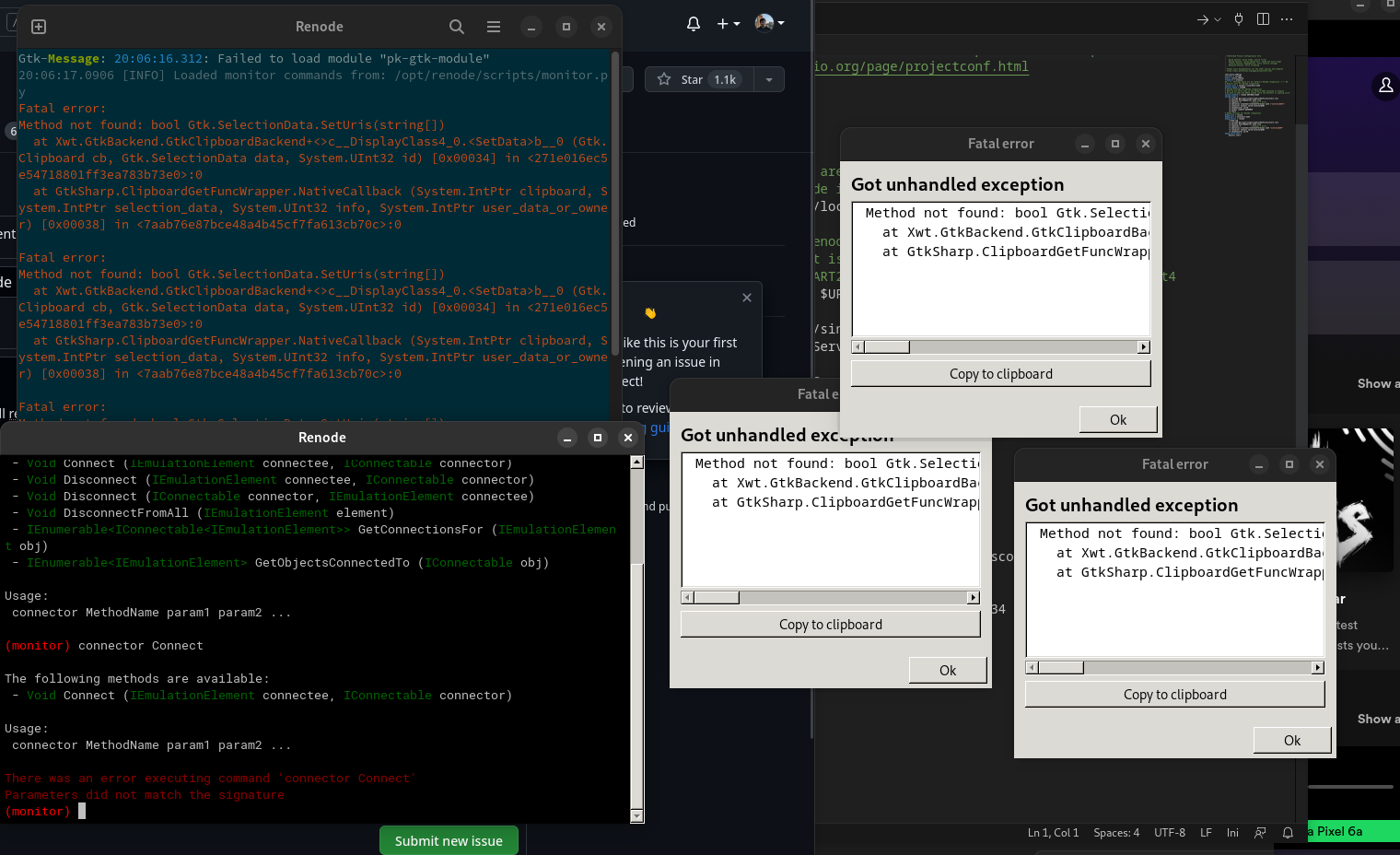Click Ok in the partly covered Fatal error dialog
Viewport: 1400px width, 855px height.
tap(948, 671)
